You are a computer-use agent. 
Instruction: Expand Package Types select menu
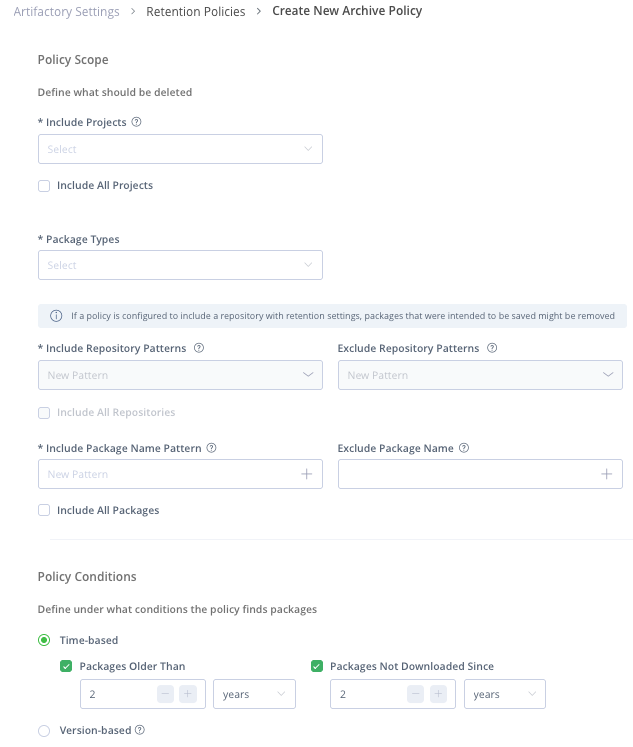pyautogui.click(x=180, y=265)
